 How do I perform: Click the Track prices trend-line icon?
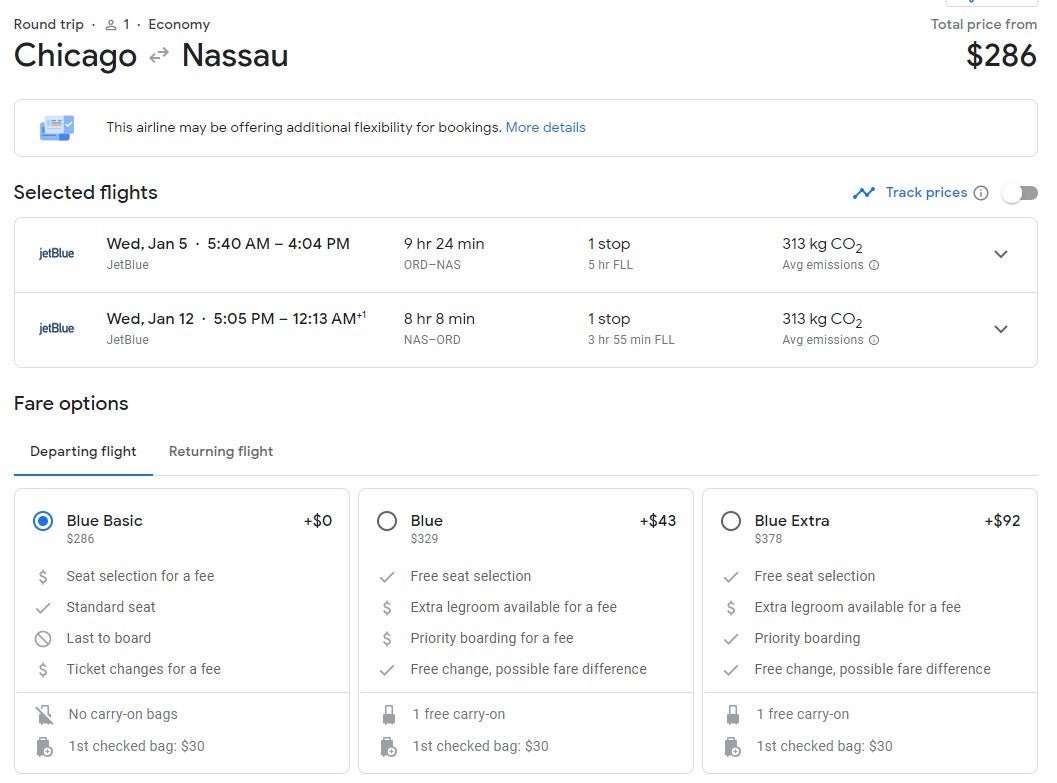click(863, 193)
